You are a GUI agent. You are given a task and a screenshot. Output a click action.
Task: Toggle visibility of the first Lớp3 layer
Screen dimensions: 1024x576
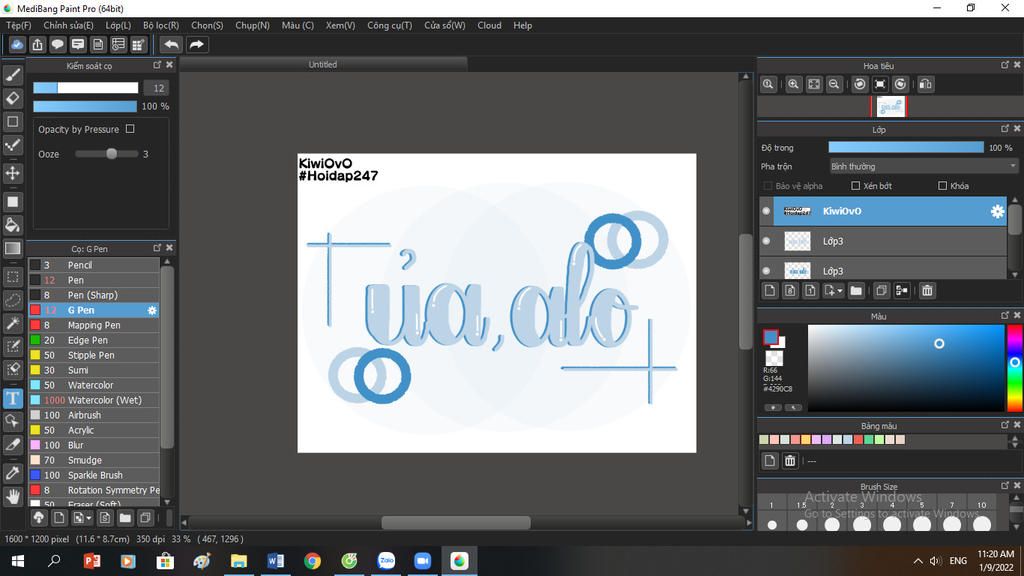coord(766,241)
